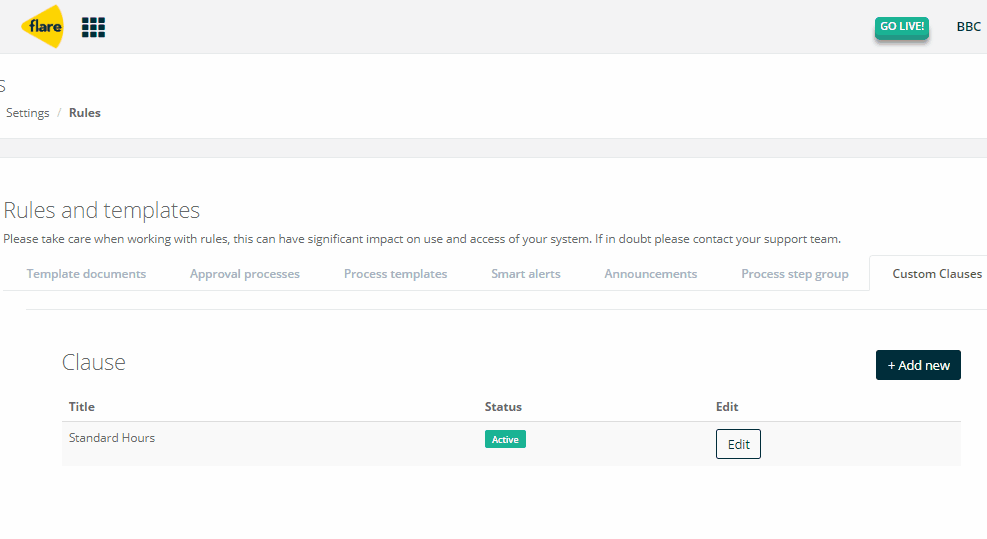Click the Active status badge
The height and width of the screenshot is (539, 987).
[505, 440]
